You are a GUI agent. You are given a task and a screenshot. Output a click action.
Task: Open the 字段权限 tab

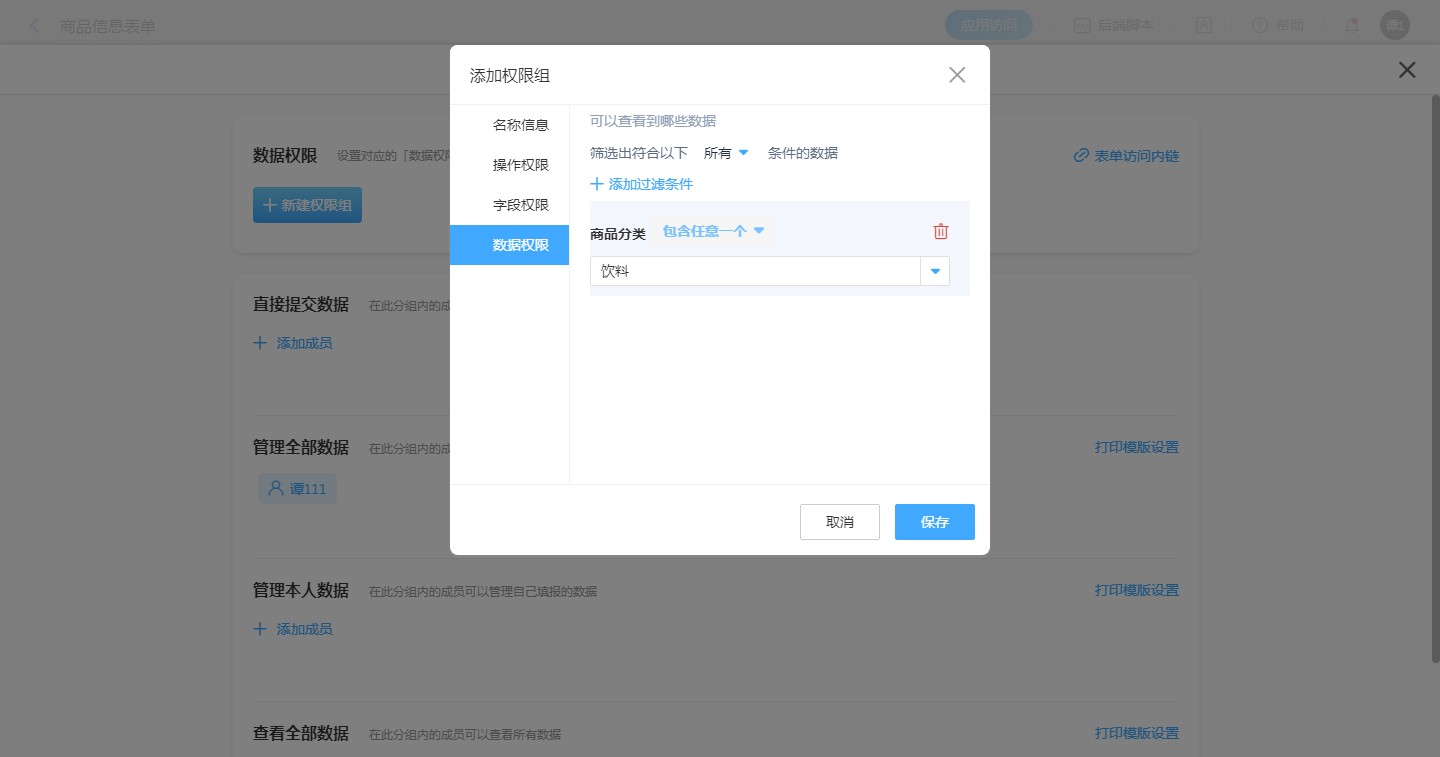[520, 205]
